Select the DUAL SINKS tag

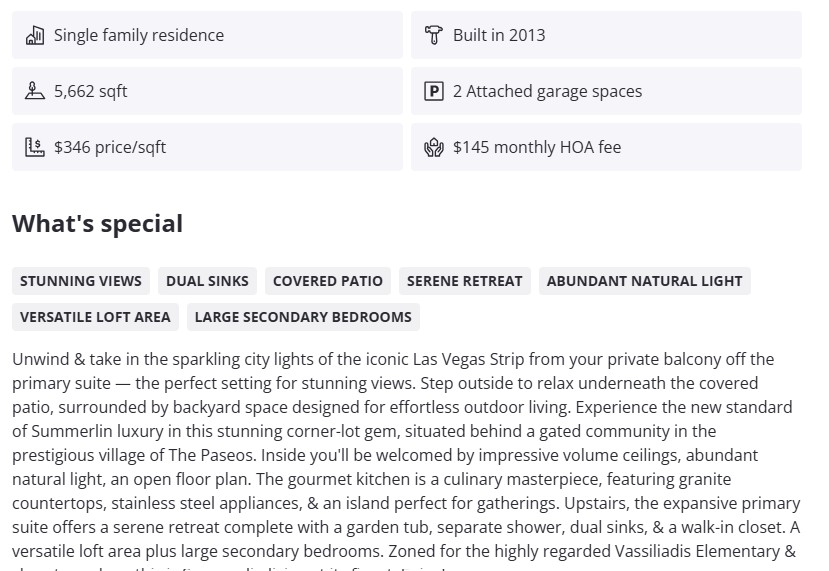click(x=208, y=281)
